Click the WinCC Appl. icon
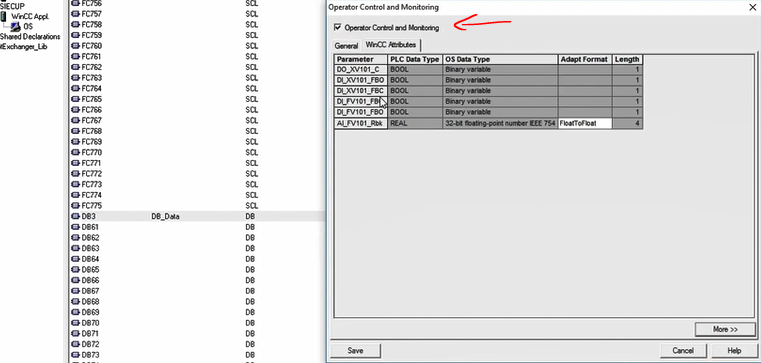Screen dimensions: 761x363 coord(4,16)
